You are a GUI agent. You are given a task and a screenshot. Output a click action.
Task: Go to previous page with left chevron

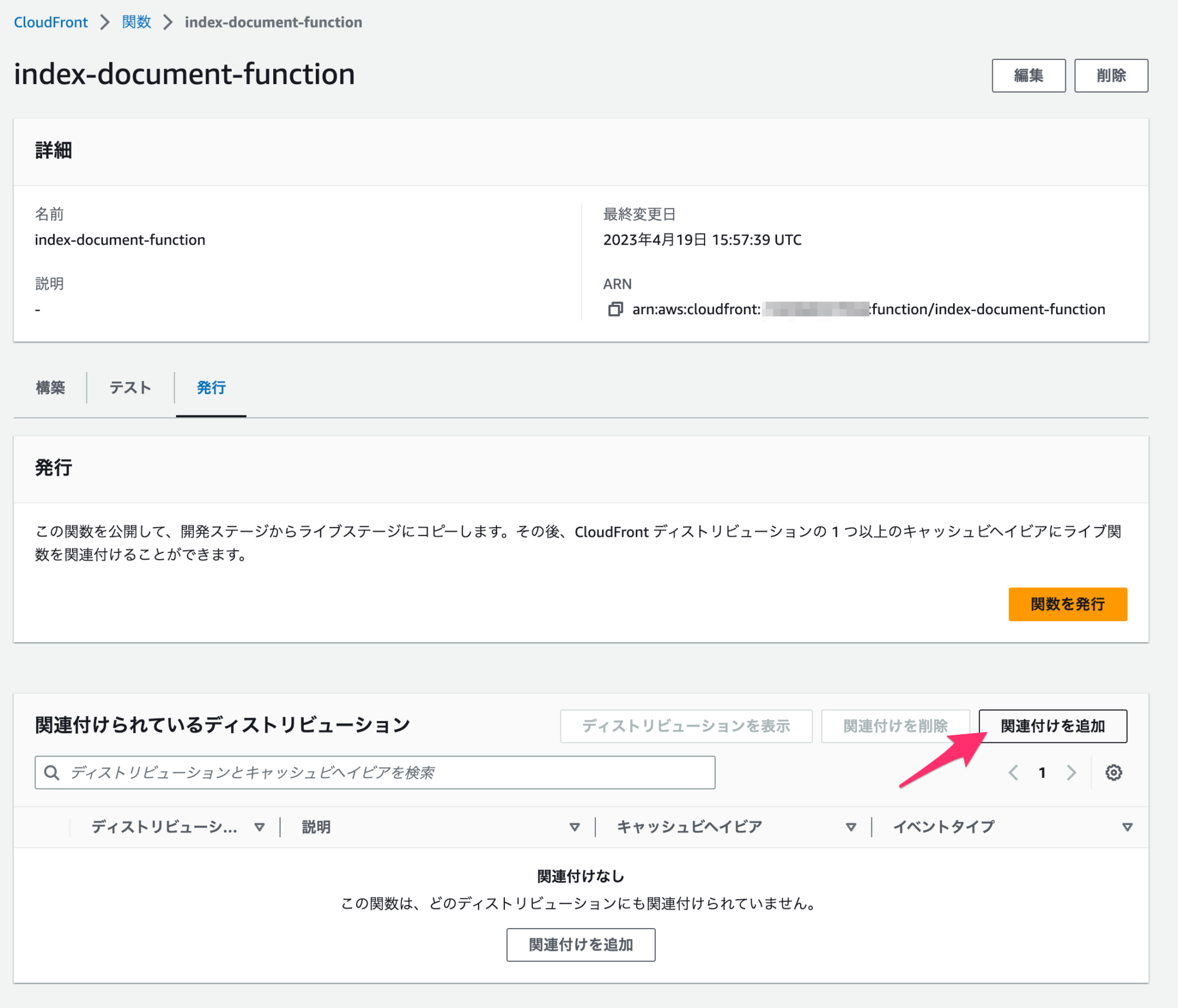[x=1013, y=773]
